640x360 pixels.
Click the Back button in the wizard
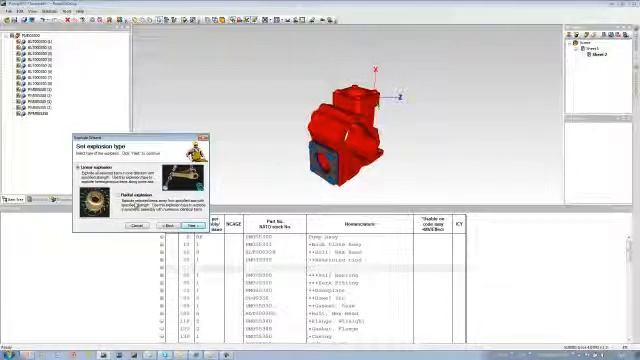click(168, 226)
